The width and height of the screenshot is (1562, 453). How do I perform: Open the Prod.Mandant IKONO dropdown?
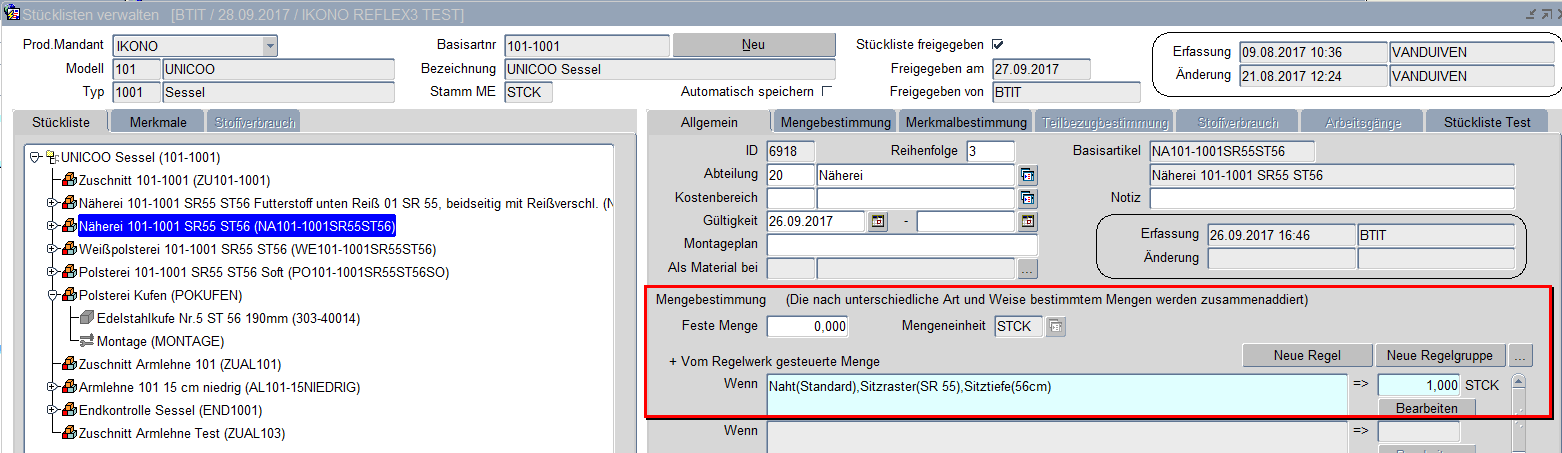point(268,46)
